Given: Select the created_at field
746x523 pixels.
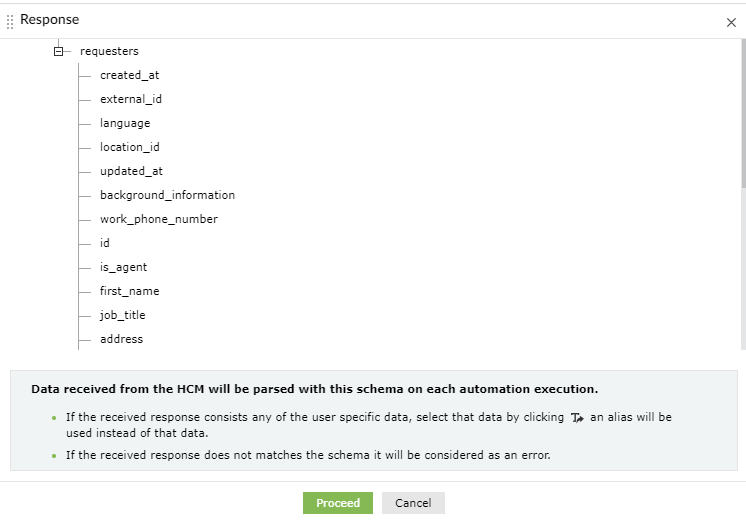Looking at the screenshot, I should [129, 75].
